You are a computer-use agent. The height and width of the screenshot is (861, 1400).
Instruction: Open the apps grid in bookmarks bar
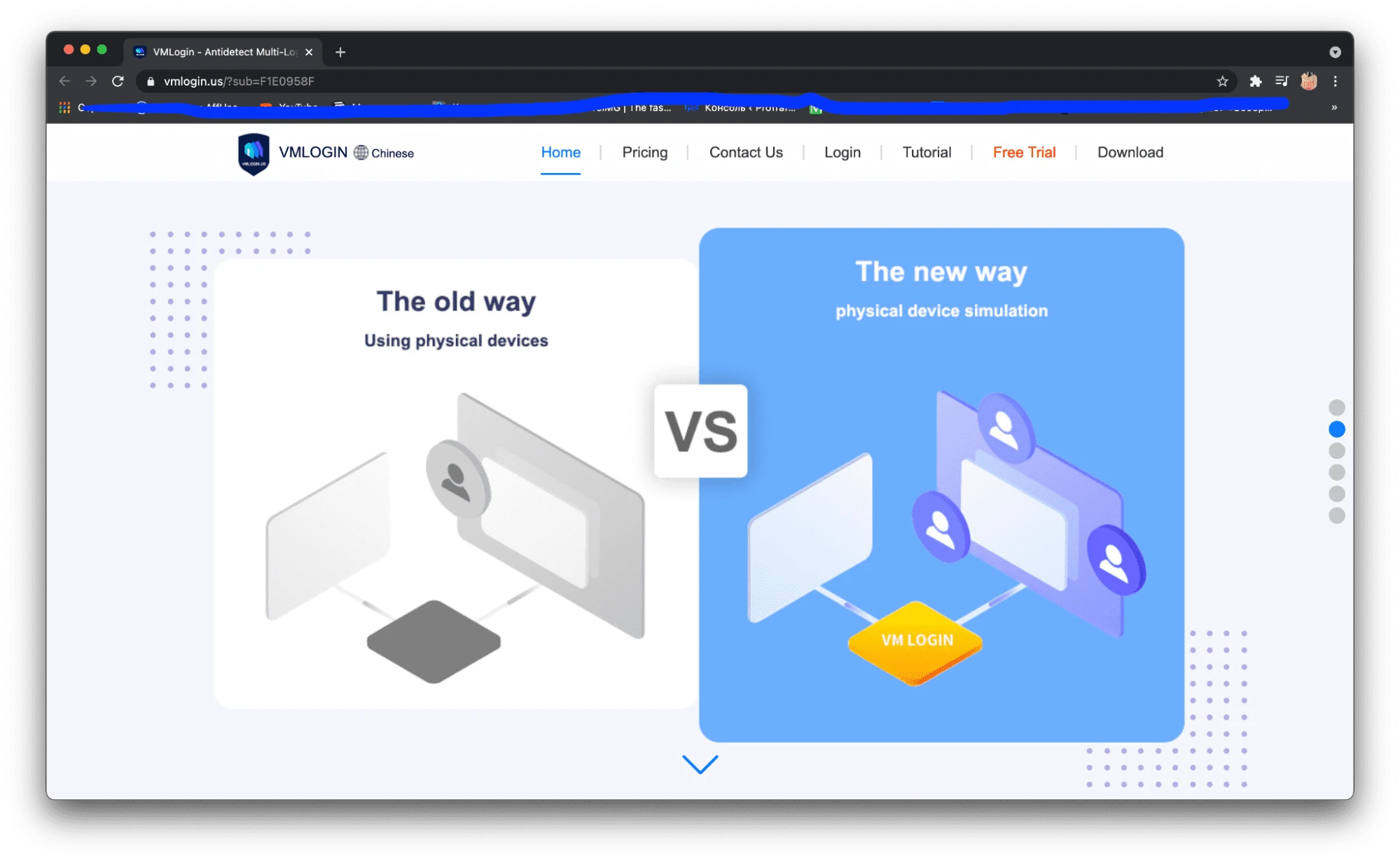[x=64, y=107]
